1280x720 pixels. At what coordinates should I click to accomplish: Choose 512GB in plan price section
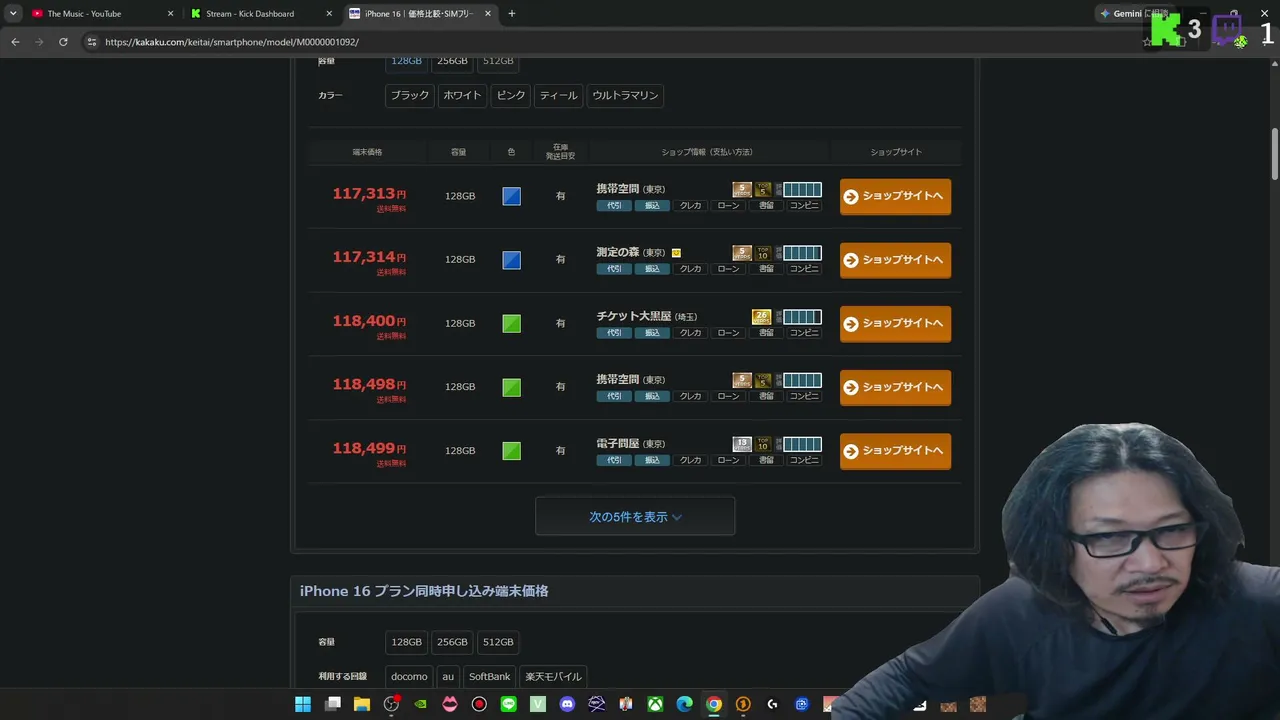point(498,642)
